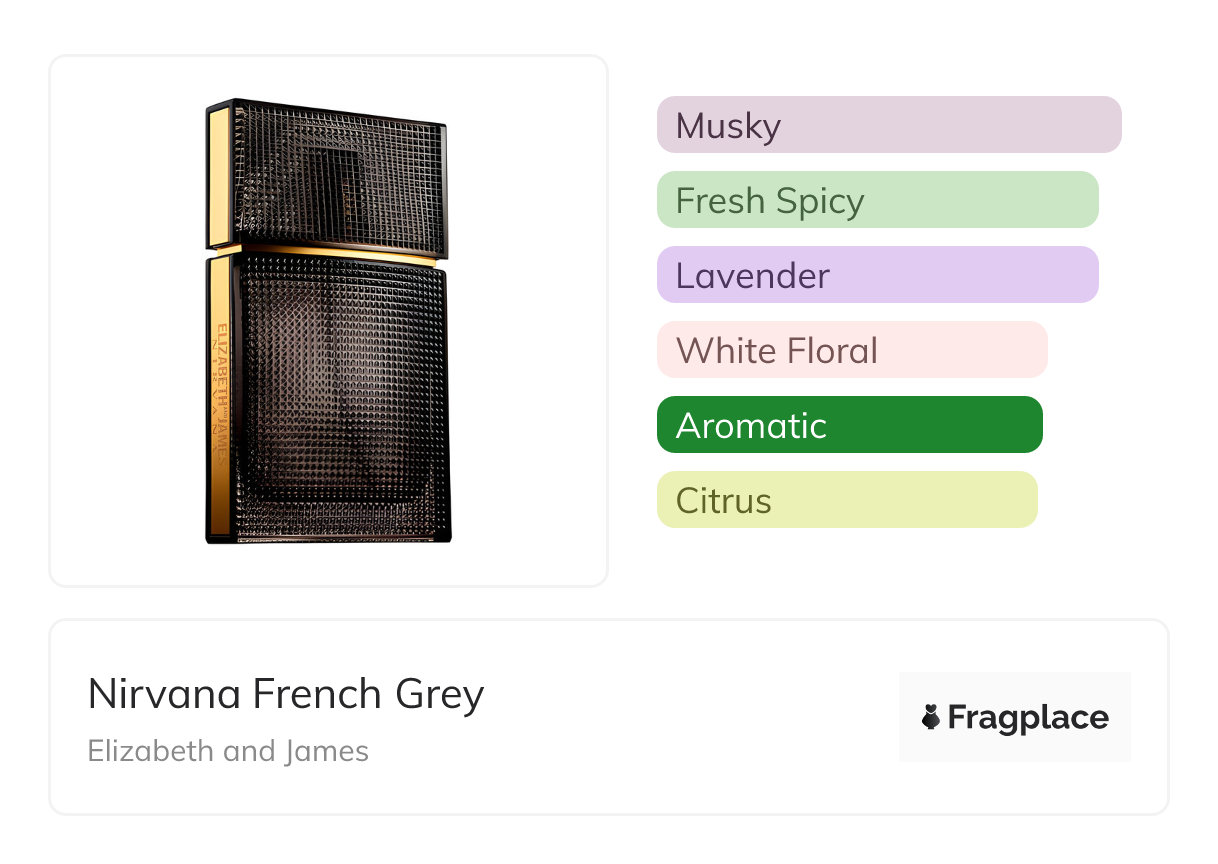Click the perfume bottle's textured cap

coord(340,175)
